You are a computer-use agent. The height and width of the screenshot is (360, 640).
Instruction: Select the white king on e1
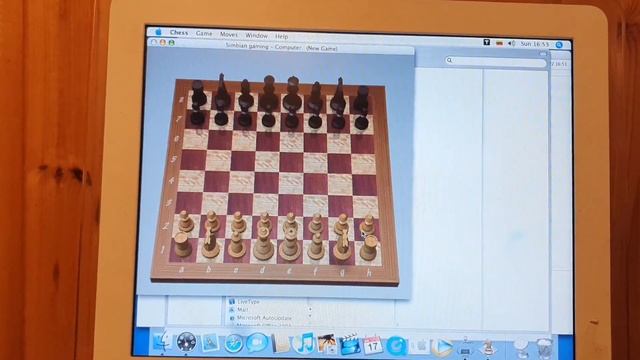click(290, 245)
